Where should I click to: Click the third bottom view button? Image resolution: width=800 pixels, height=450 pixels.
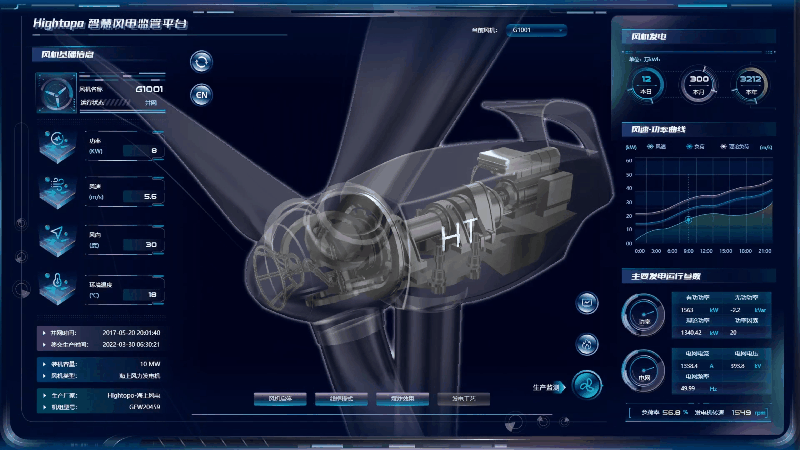click(402, 398)
